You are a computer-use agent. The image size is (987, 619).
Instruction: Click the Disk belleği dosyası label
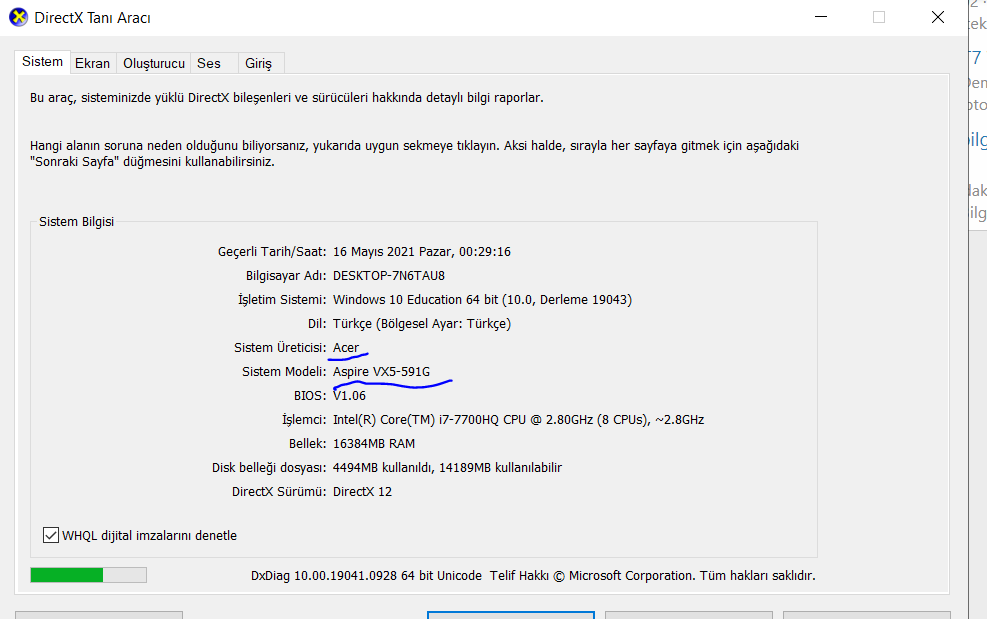click(x=269, y=468)
